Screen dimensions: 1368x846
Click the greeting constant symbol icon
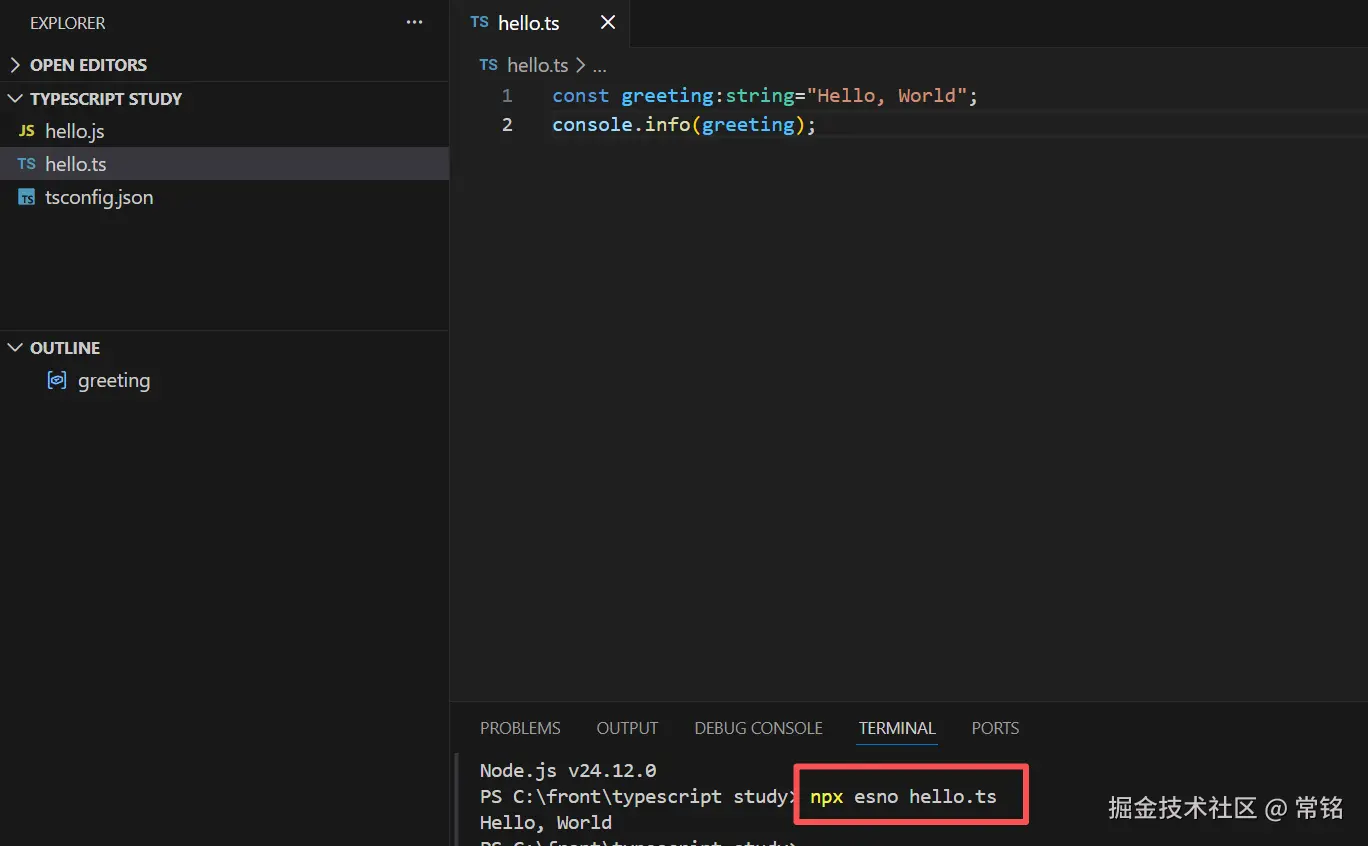pyautogui.click(x=57, y=380)
